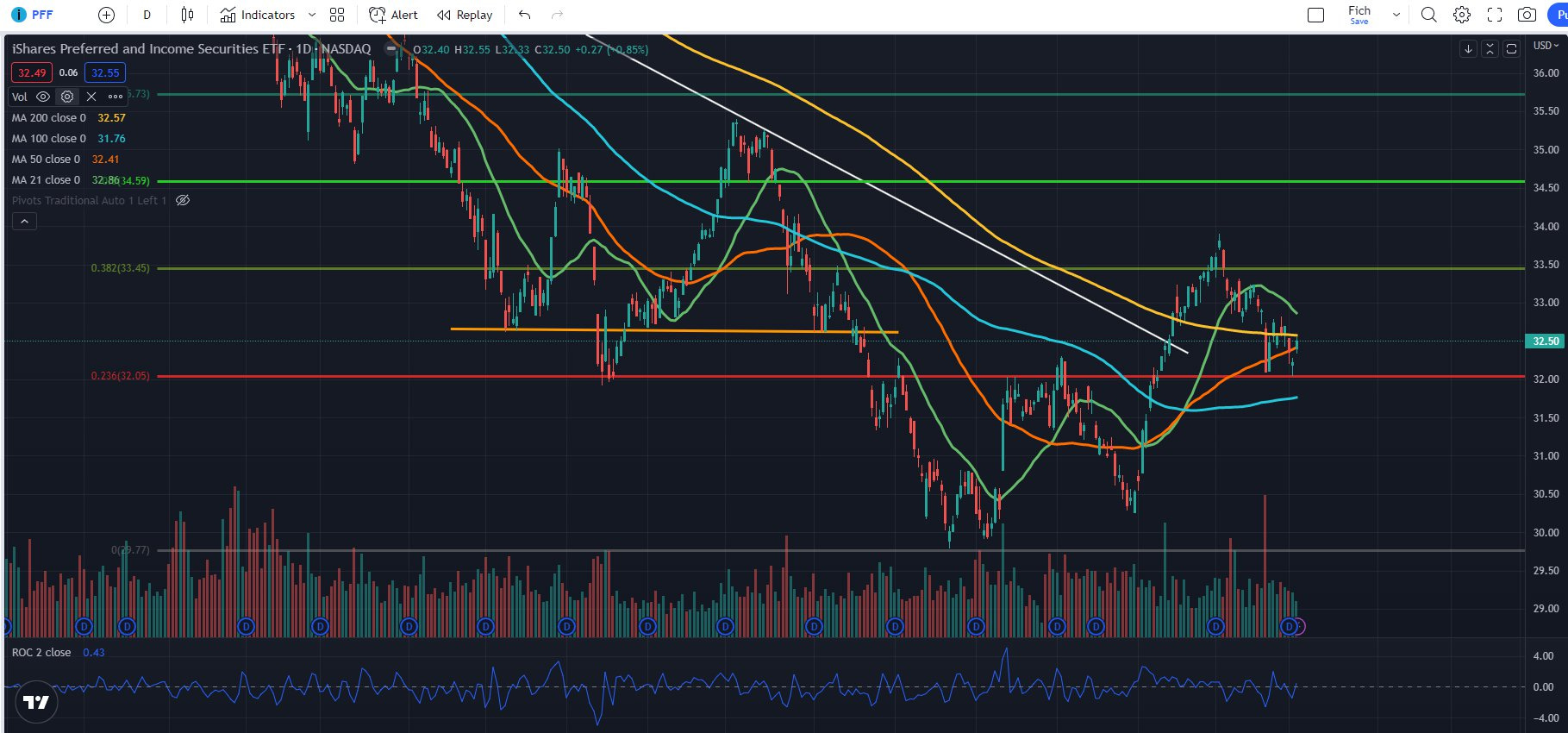Screen dimensions: 1568x733
Task: Click the blue Publish button
Action: click(1559, 15)
